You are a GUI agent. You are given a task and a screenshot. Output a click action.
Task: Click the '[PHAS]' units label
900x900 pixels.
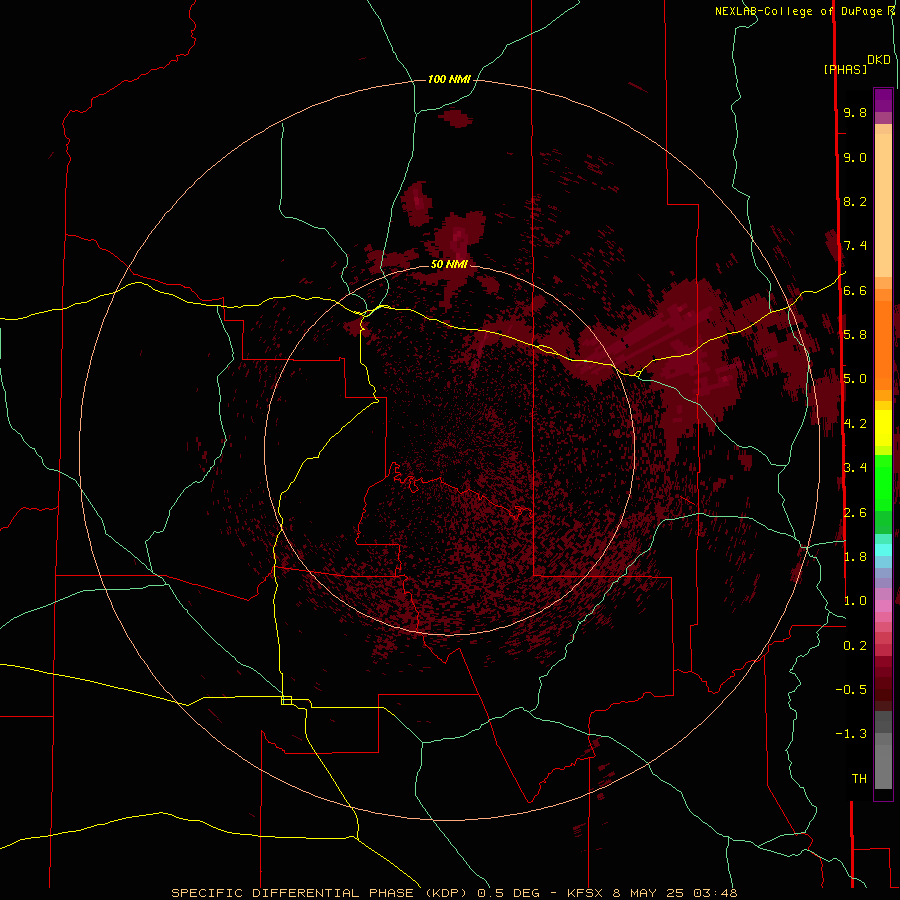(845, 70)
